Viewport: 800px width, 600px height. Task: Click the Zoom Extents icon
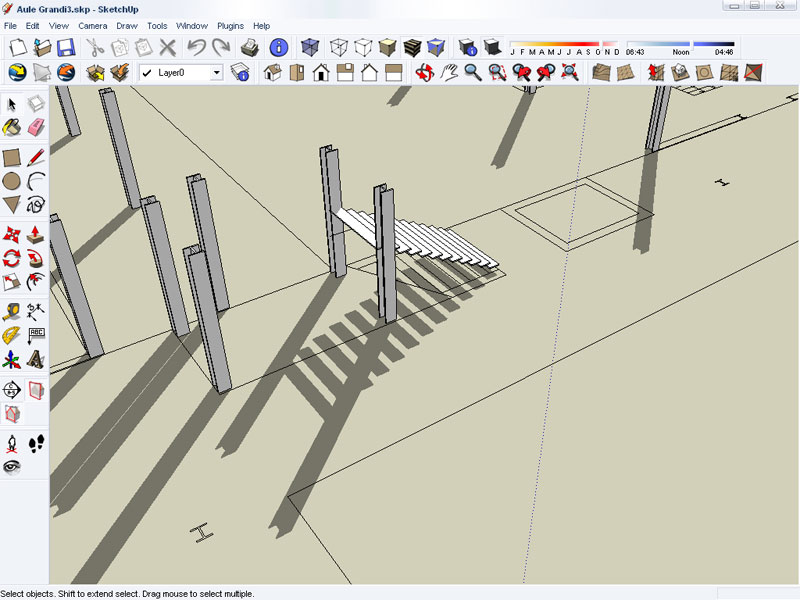[x=570, y=72]
